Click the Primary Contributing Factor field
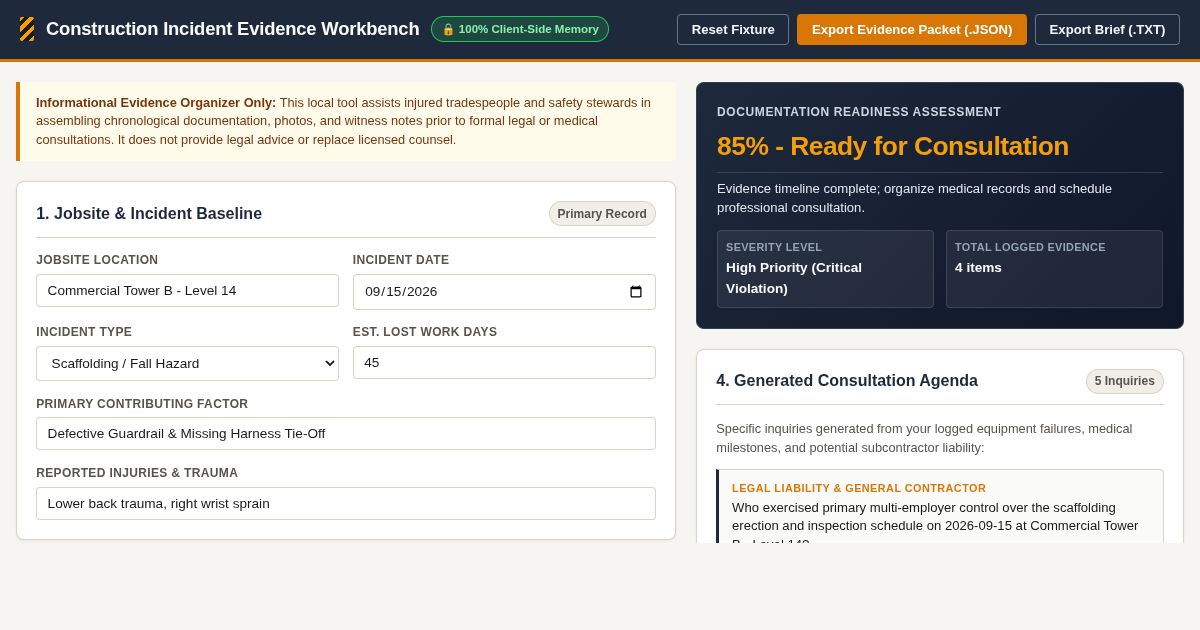Viewport: 1200px width, 630px height. coord(346,433)
